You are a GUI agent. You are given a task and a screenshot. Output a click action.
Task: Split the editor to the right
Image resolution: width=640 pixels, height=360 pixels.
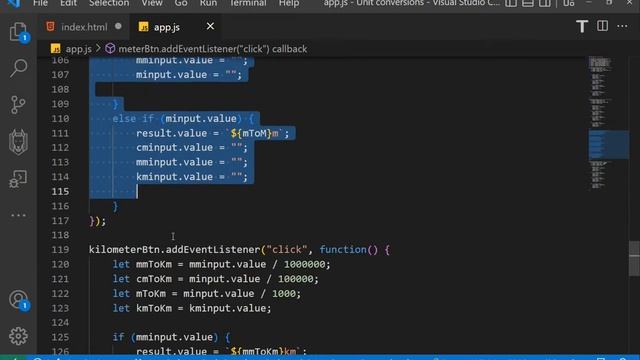pyautogui.click(x=602, y=26)
